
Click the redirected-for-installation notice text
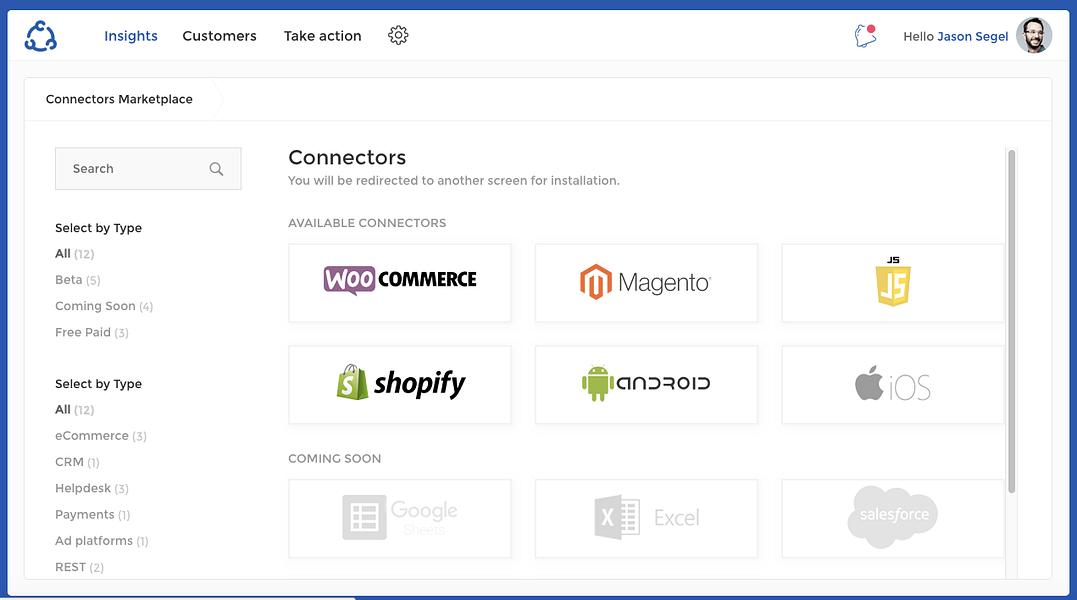tap(453, 181)
